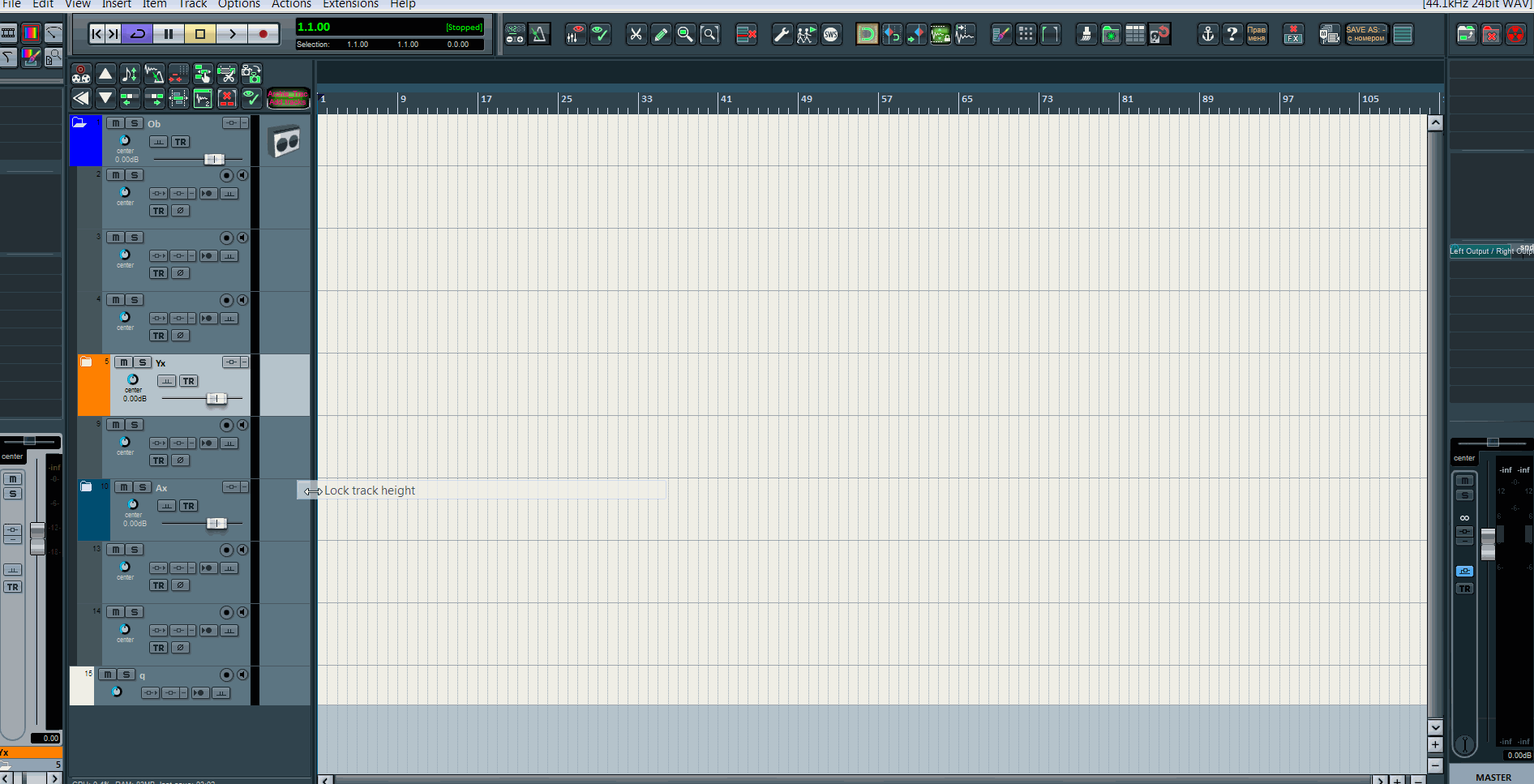The width and height of the screenshot is (1534, 784).
Task: Click the folder with red X icon
Action: (x=1491, y=34)
